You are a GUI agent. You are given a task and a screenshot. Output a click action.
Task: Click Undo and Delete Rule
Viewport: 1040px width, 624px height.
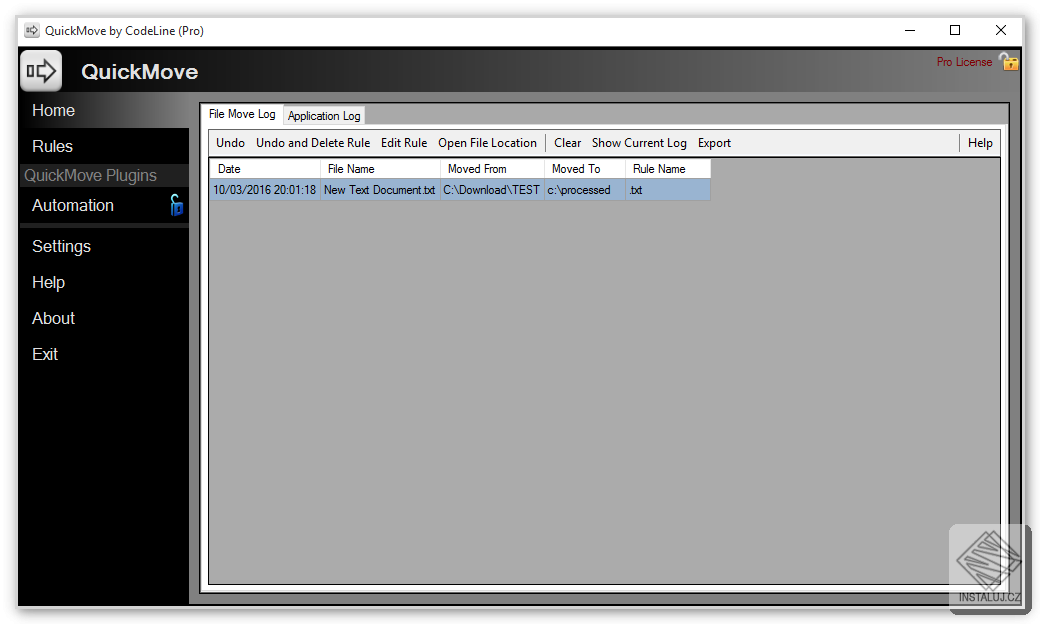pyautogui.click(x=313, y=143)
